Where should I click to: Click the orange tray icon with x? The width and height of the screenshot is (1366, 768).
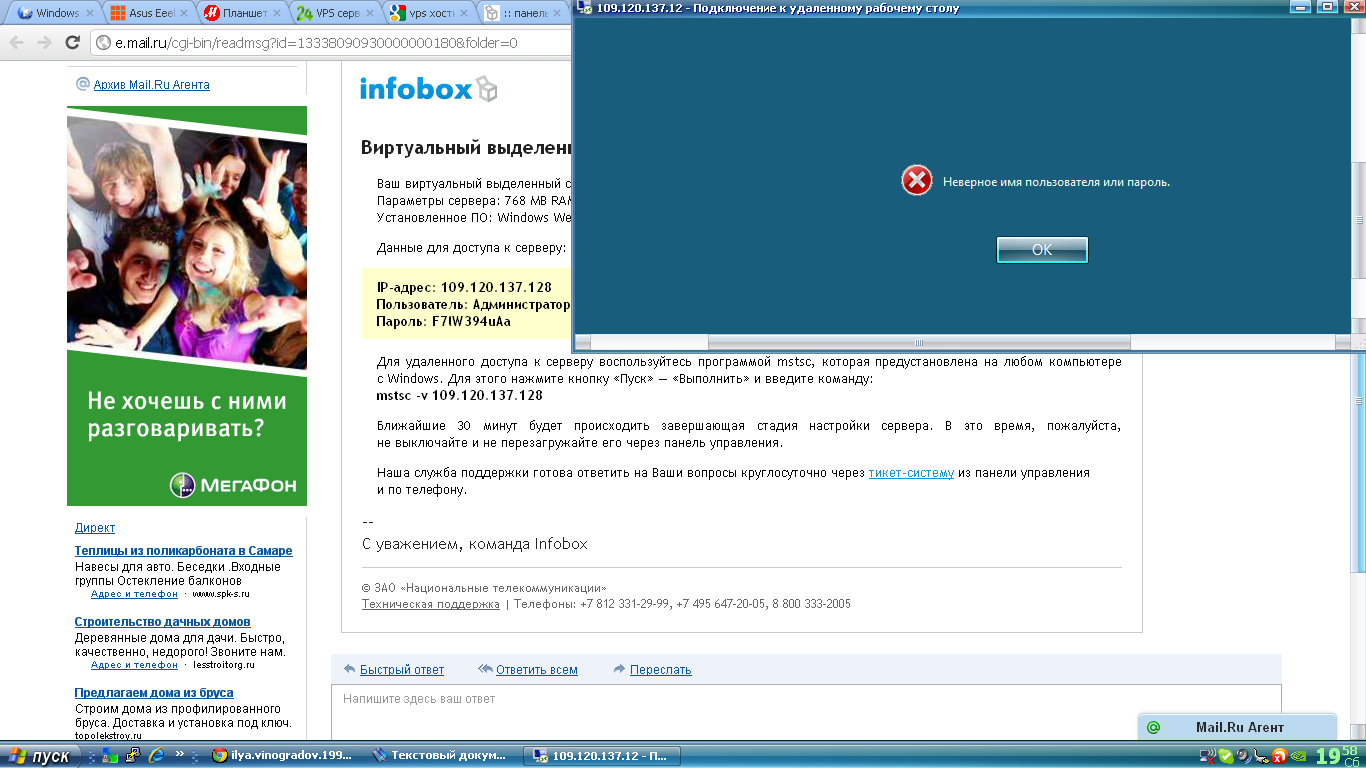coord(1278,756)
